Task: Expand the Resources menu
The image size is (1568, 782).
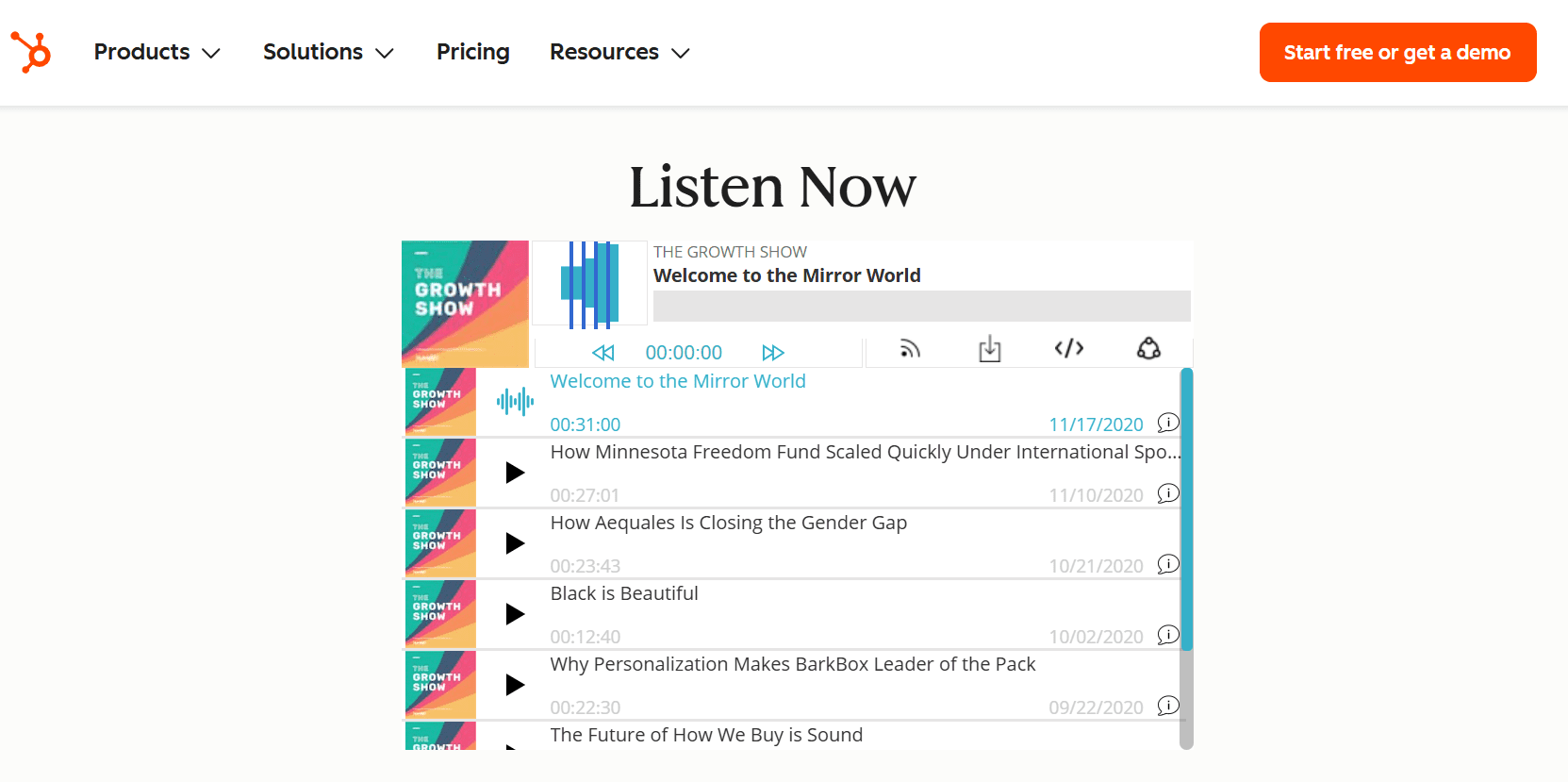Action: coord(619,52)
